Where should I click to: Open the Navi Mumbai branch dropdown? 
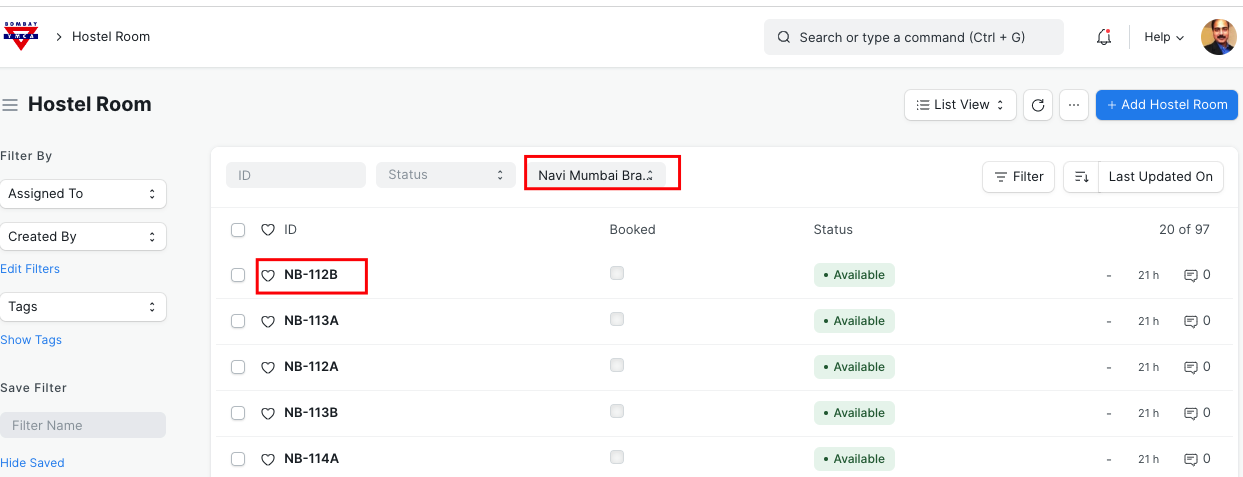(596, 175)
